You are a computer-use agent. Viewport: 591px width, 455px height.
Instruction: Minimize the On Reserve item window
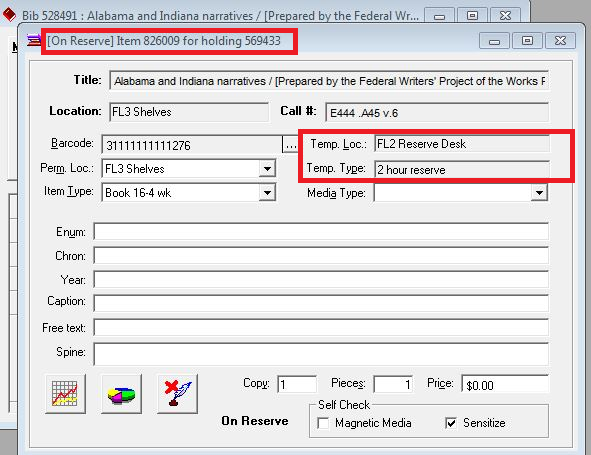[x=494, y=40]
